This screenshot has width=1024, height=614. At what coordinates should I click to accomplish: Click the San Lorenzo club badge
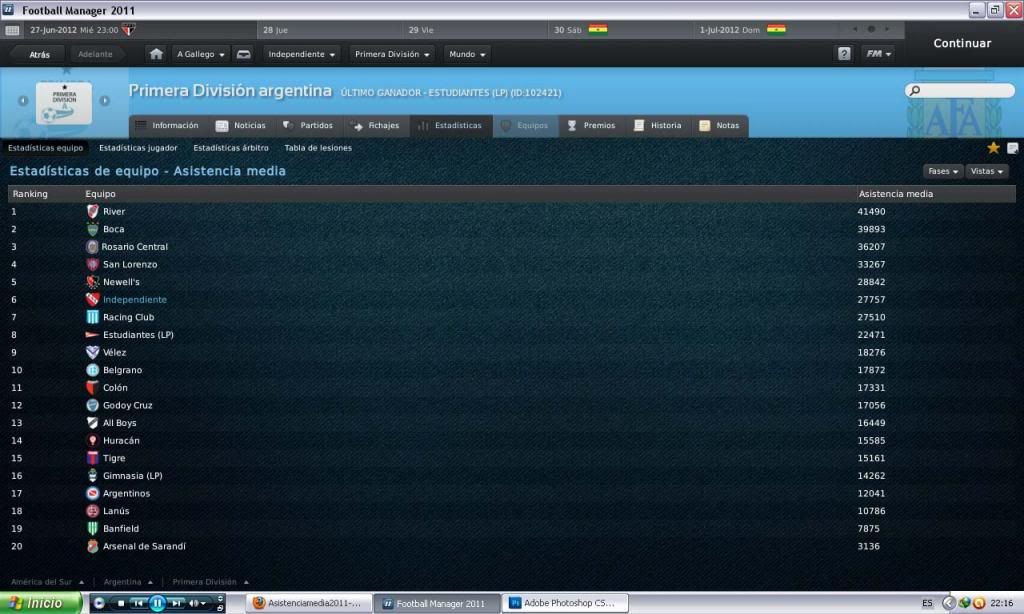(x=93, y=265)
